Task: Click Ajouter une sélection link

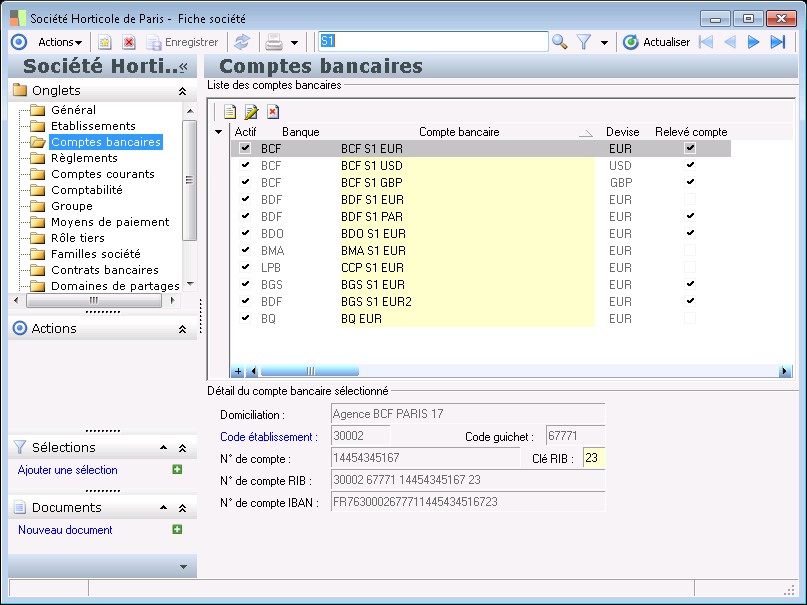Action: click(x=68, y=470)
